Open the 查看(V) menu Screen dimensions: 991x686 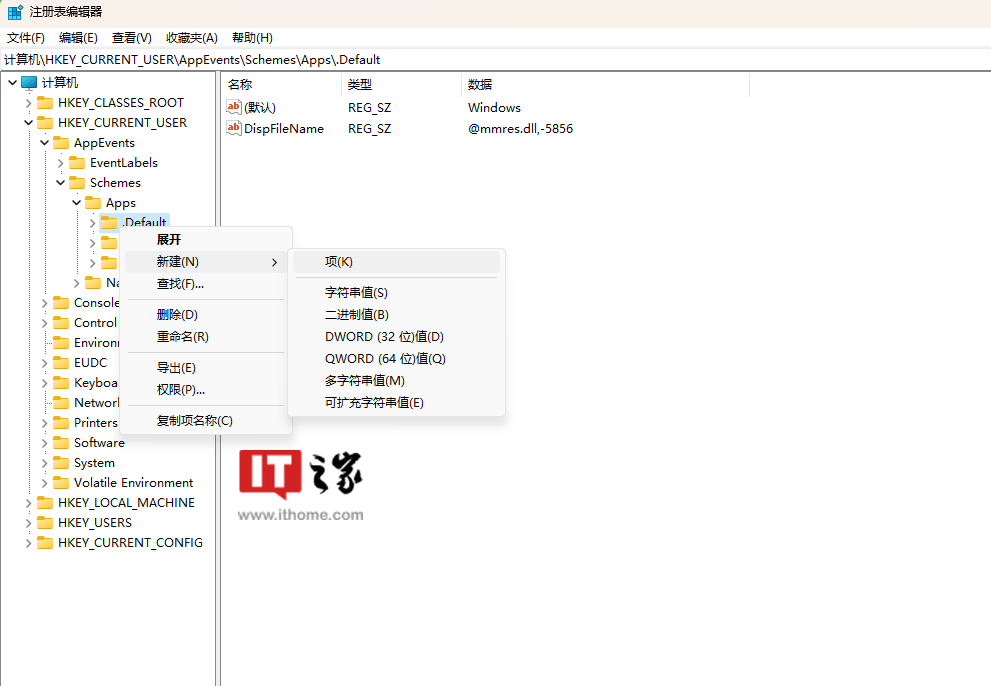tap(131, 38)
